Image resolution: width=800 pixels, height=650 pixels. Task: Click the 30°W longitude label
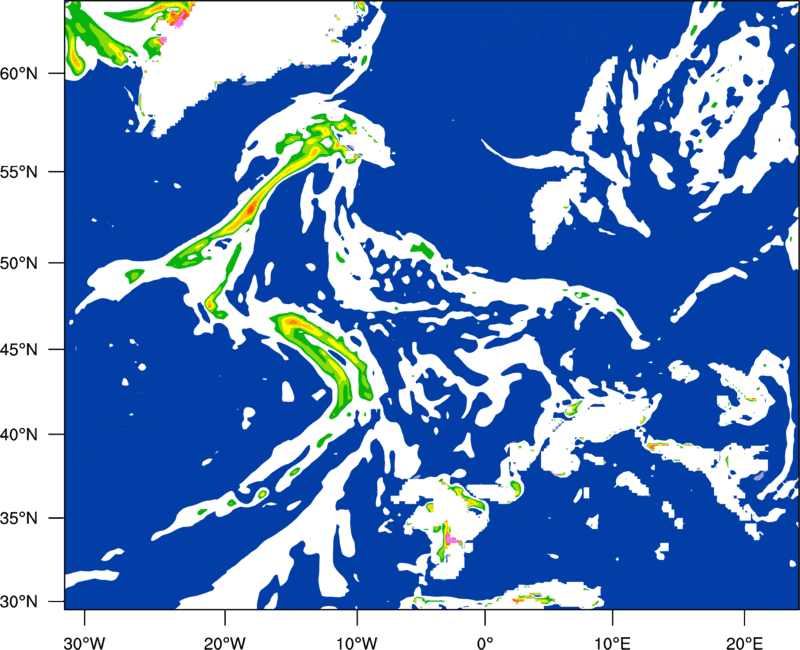(x=84, y=643)
